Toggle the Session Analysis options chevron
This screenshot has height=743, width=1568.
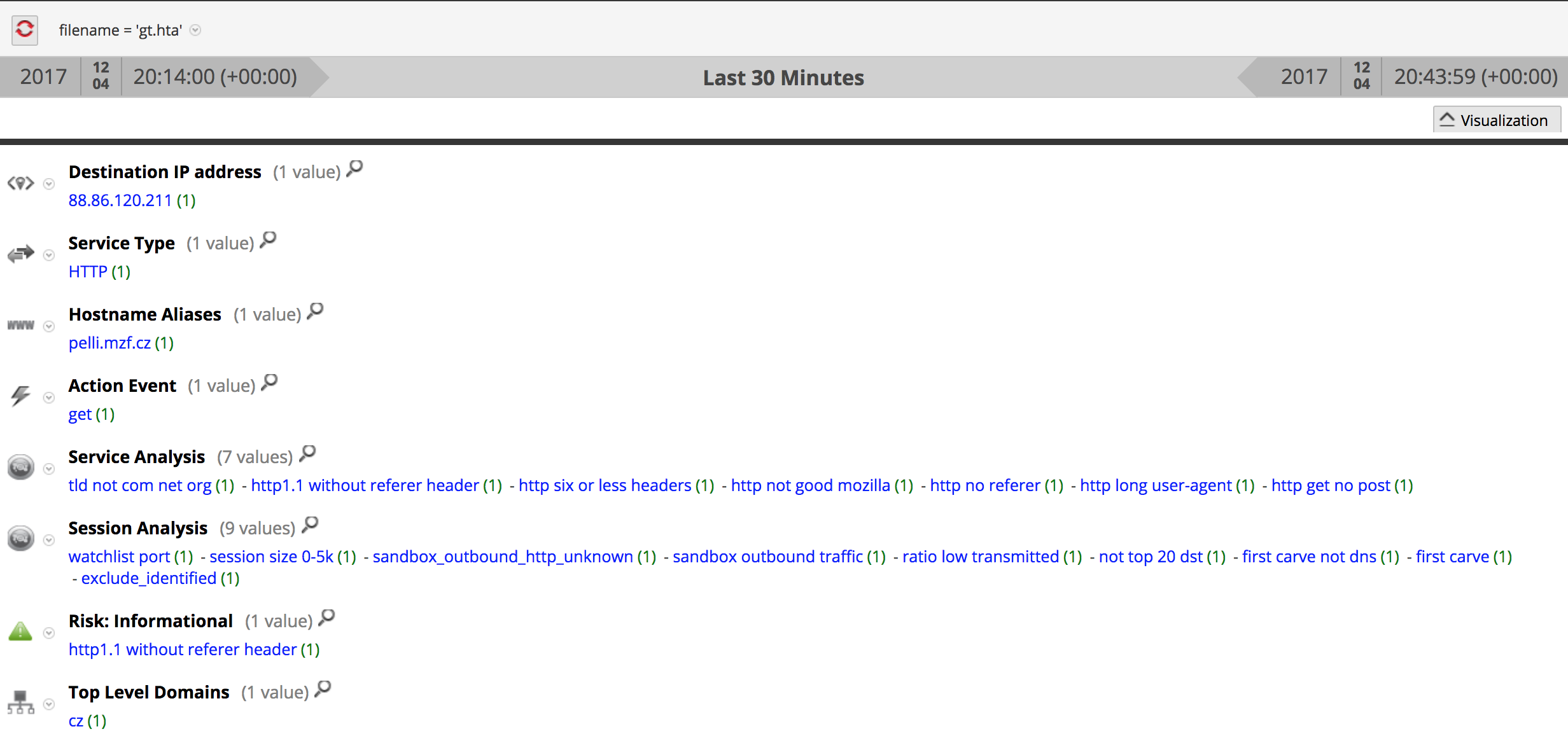[x=48, y=540]
